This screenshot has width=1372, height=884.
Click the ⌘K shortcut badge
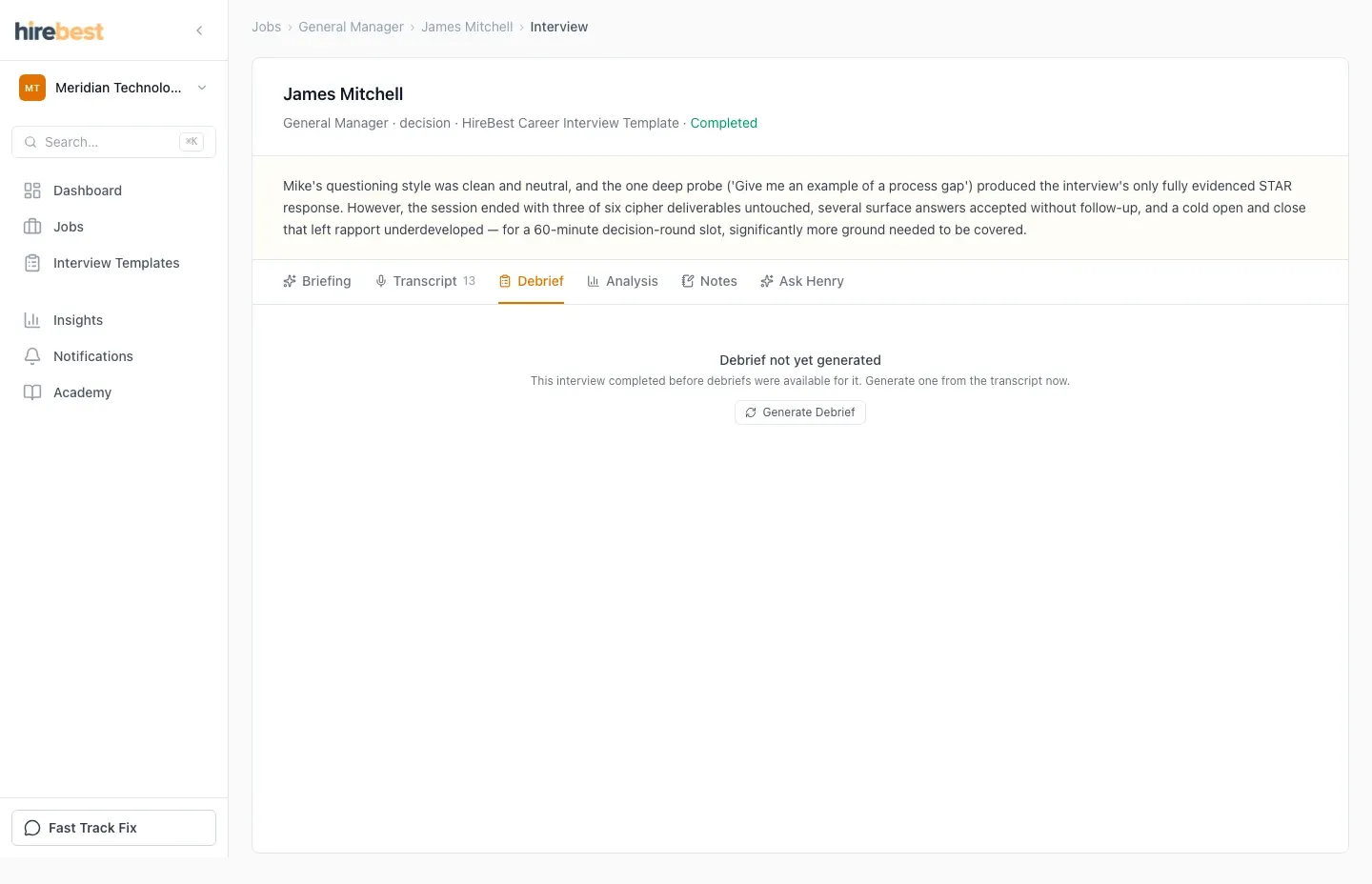(x=192, y=142)
